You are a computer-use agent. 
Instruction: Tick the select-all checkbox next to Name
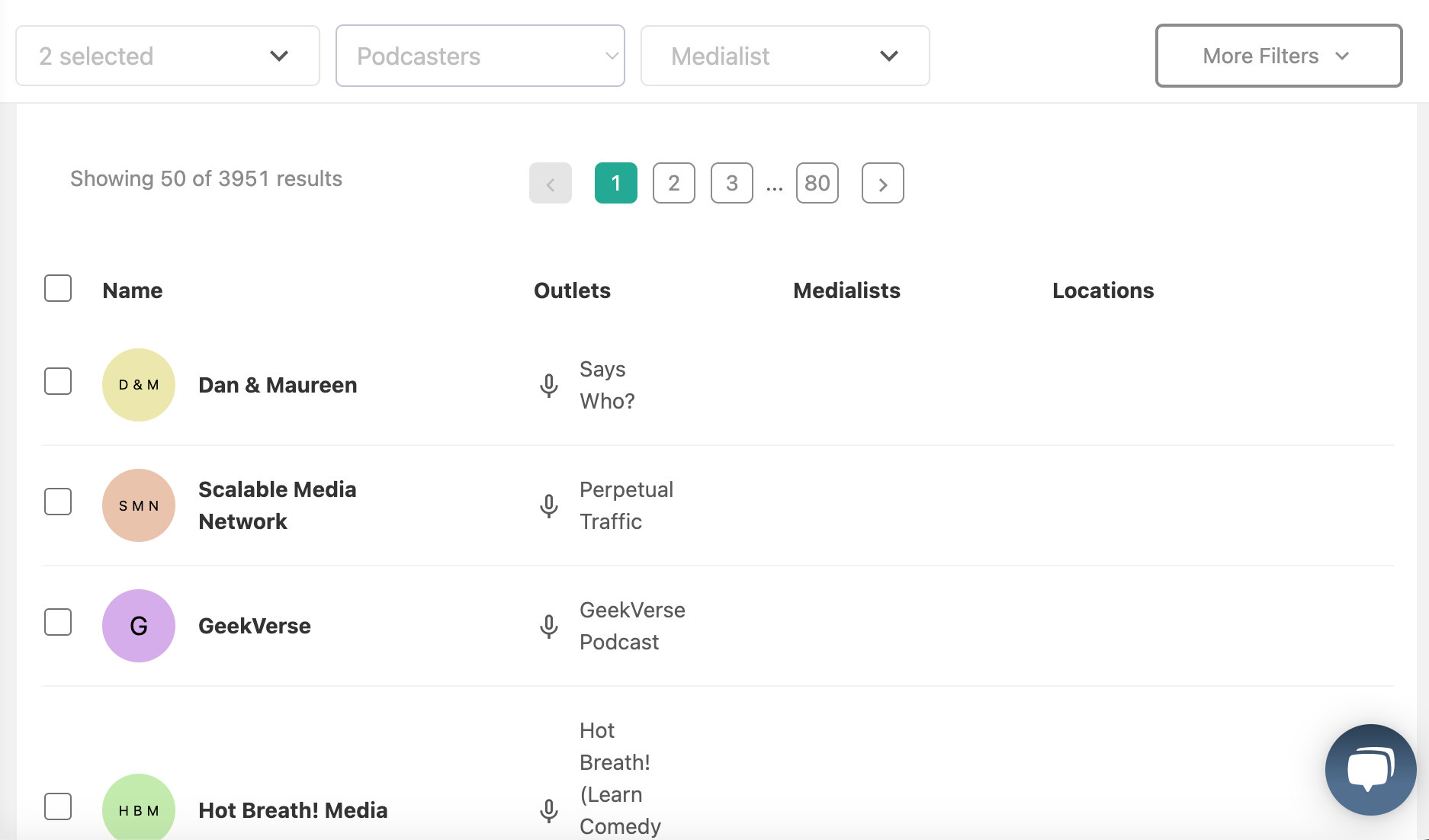point(58,288)
